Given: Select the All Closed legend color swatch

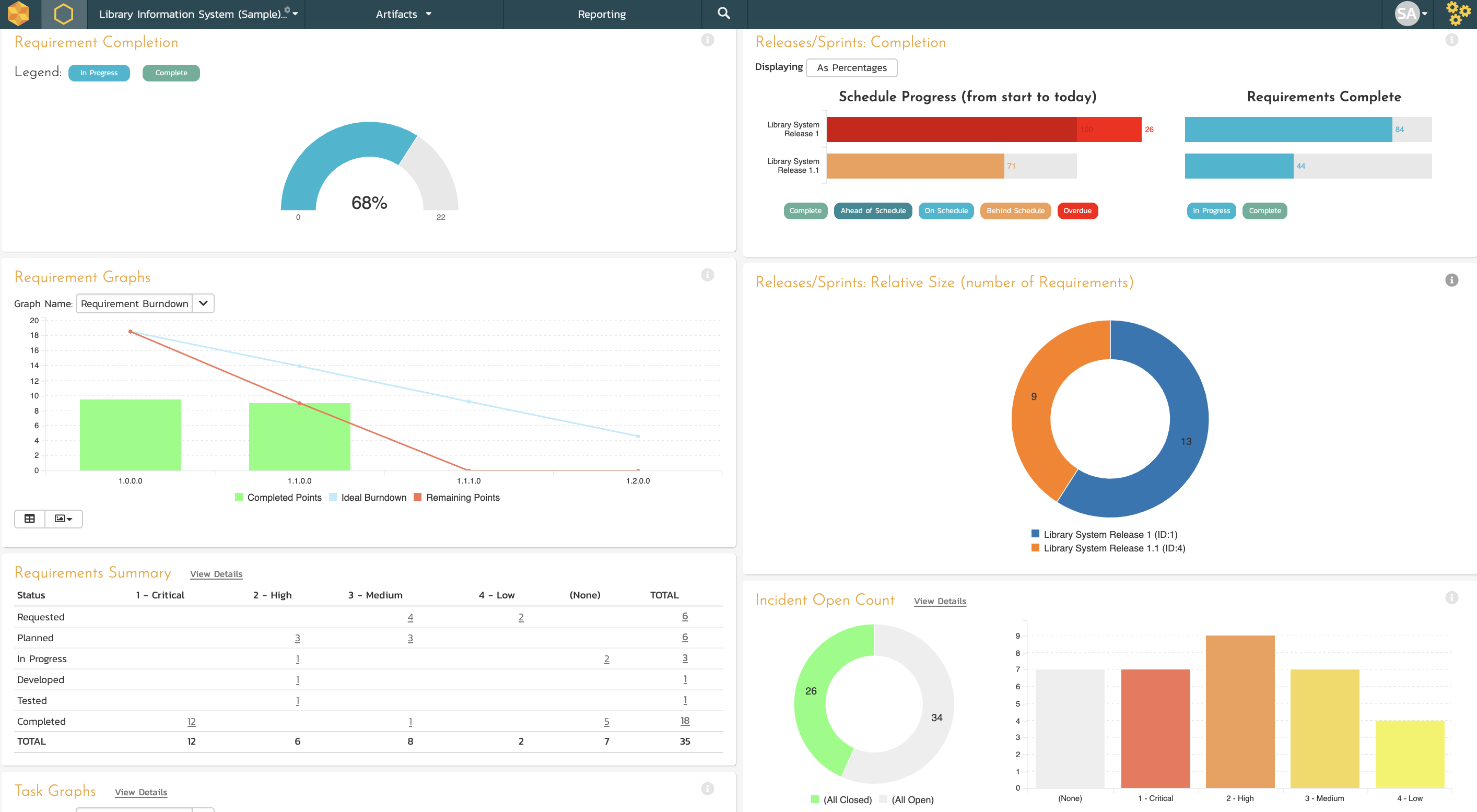Looking at the screenshot, I should (x=815, y=799).
